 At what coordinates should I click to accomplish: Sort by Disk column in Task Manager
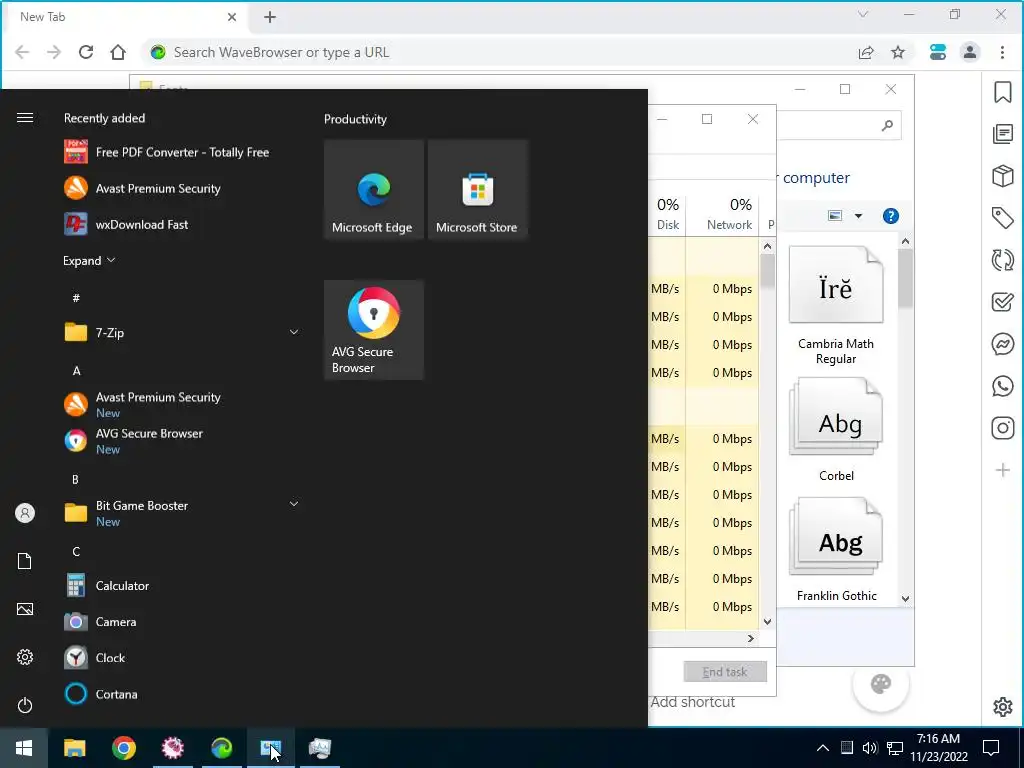pos(667,214)
